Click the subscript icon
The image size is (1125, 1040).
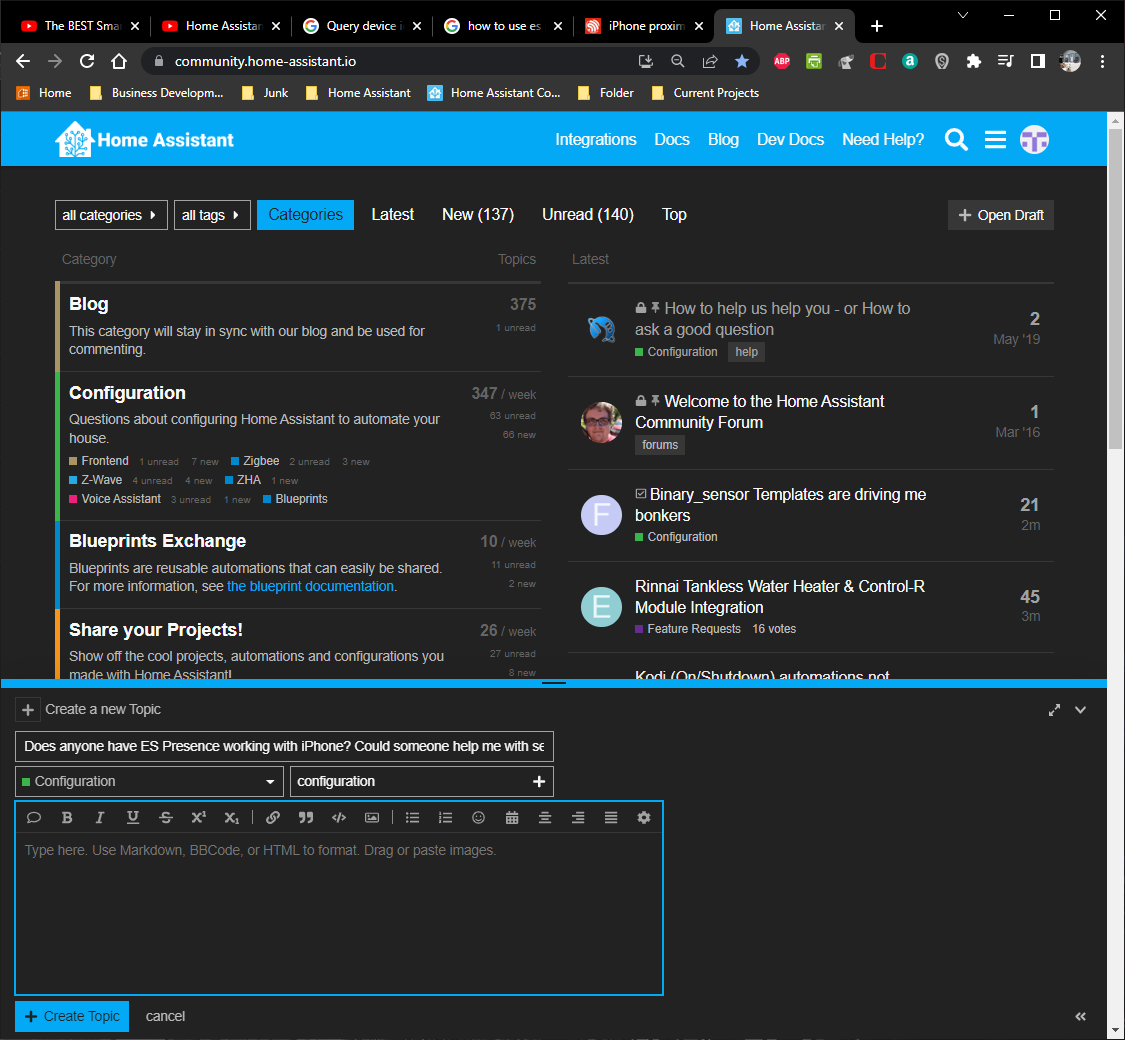231,818
